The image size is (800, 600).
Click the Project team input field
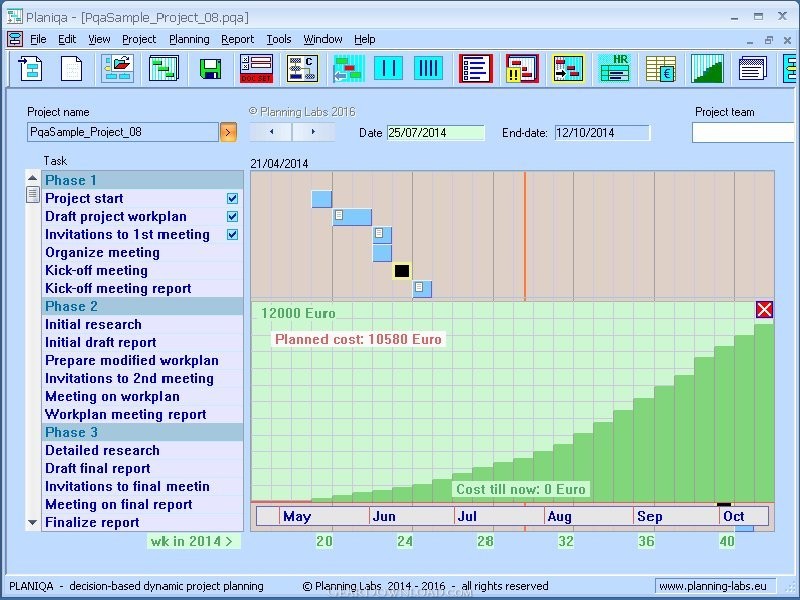click(744, 133)
